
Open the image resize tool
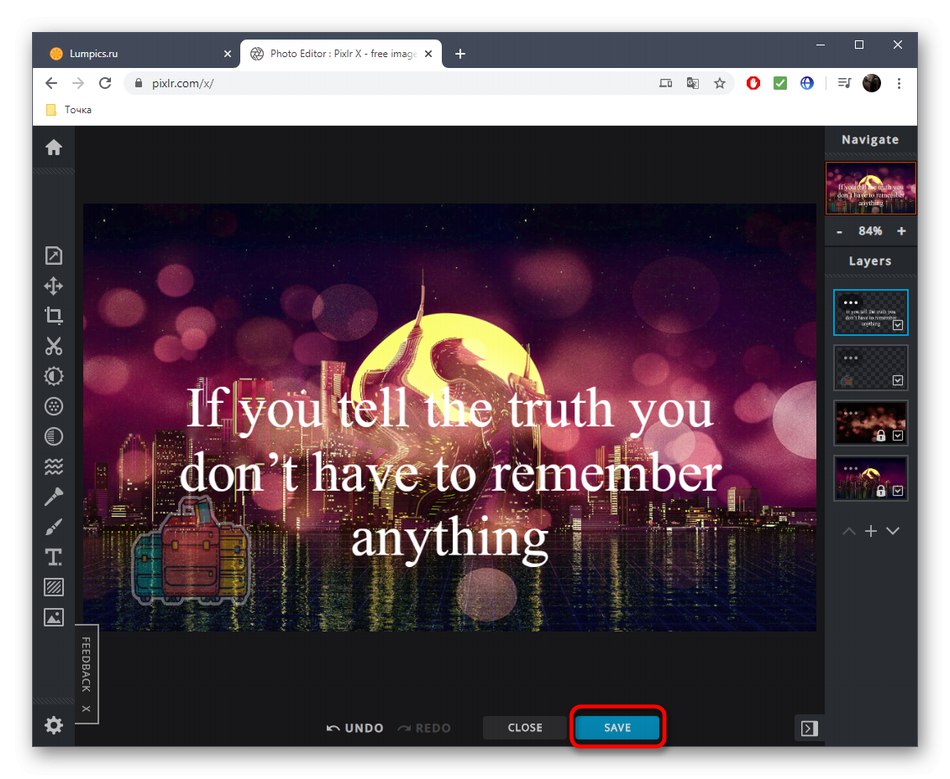[53, 256]
